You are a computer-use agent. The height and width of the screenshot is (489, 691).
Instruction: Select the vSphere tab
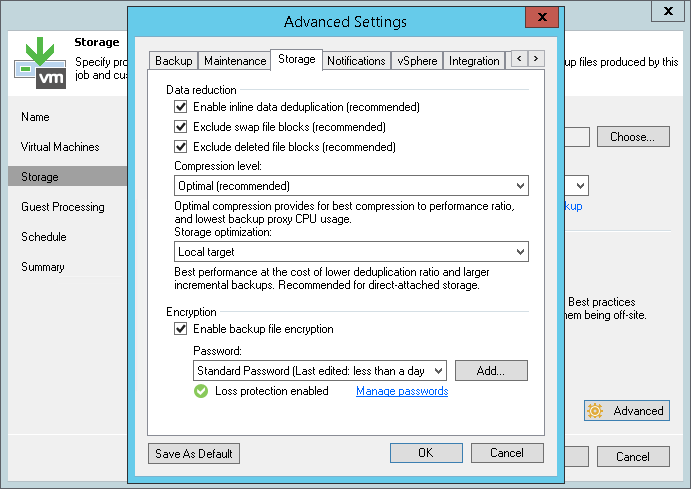click(x=416, y=61)
